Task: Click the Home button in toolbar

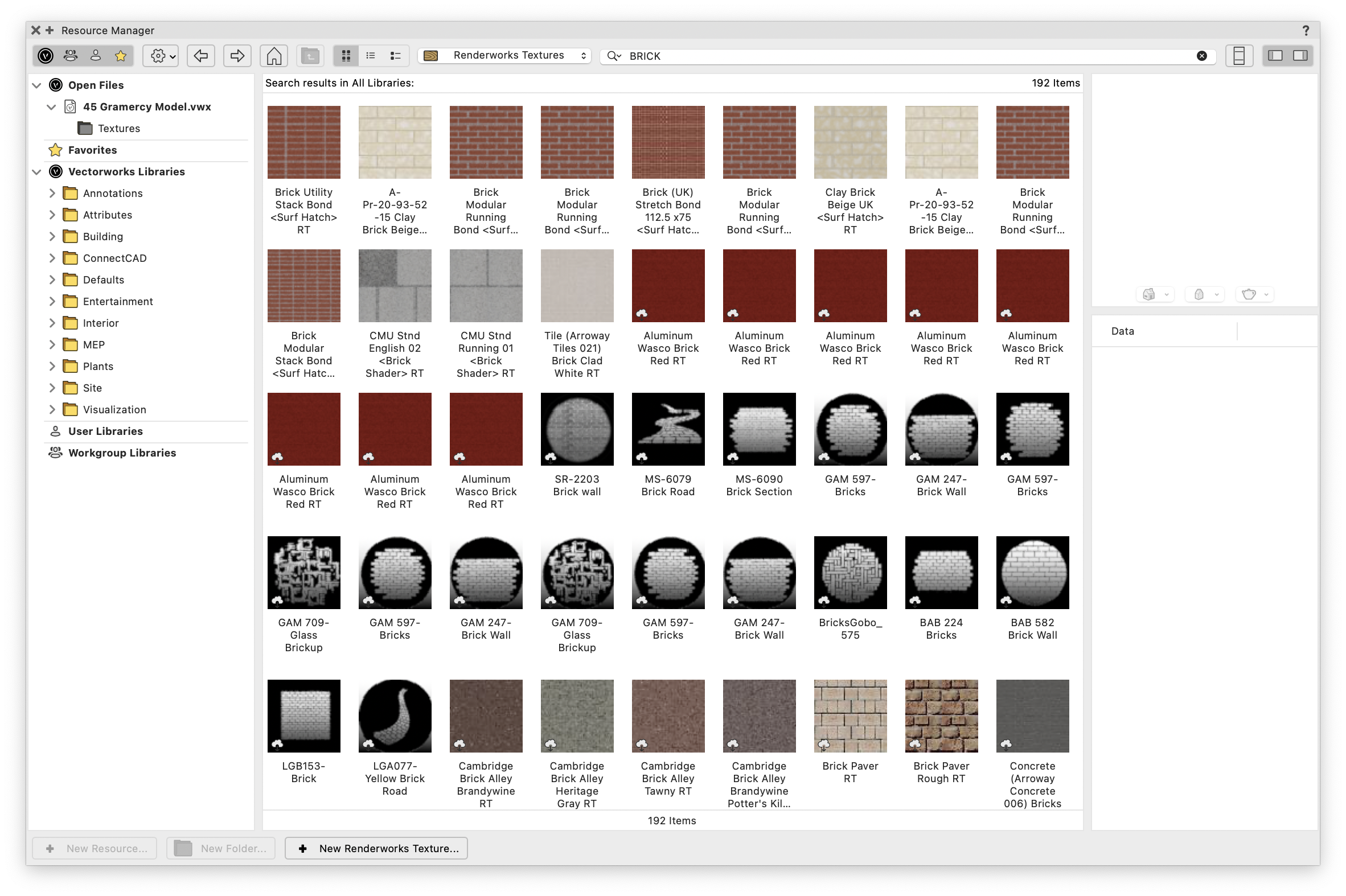Action: tap(274, 55)
